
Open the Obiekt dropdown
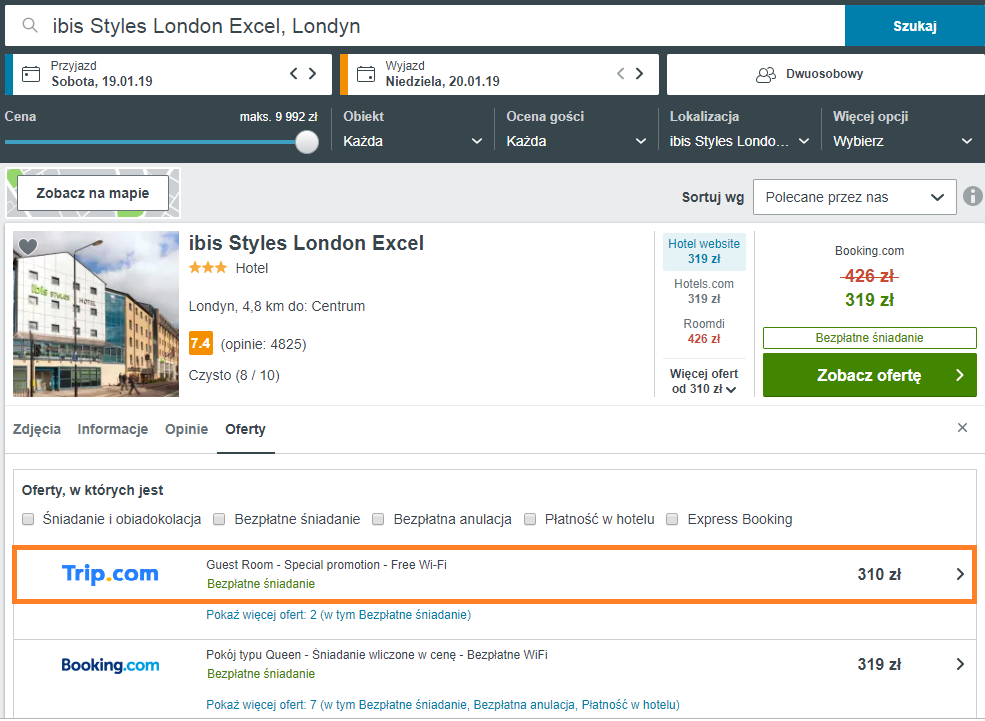(413, 141)
